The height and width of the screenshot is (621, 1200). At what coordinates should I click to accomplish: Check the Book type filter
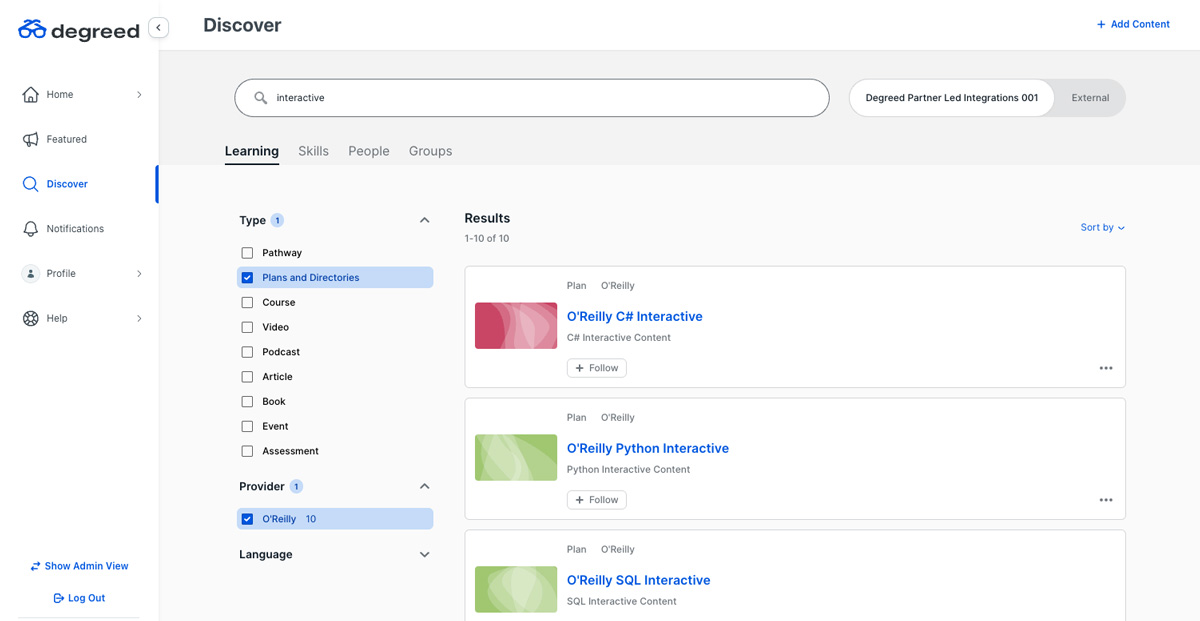point(247,401)
